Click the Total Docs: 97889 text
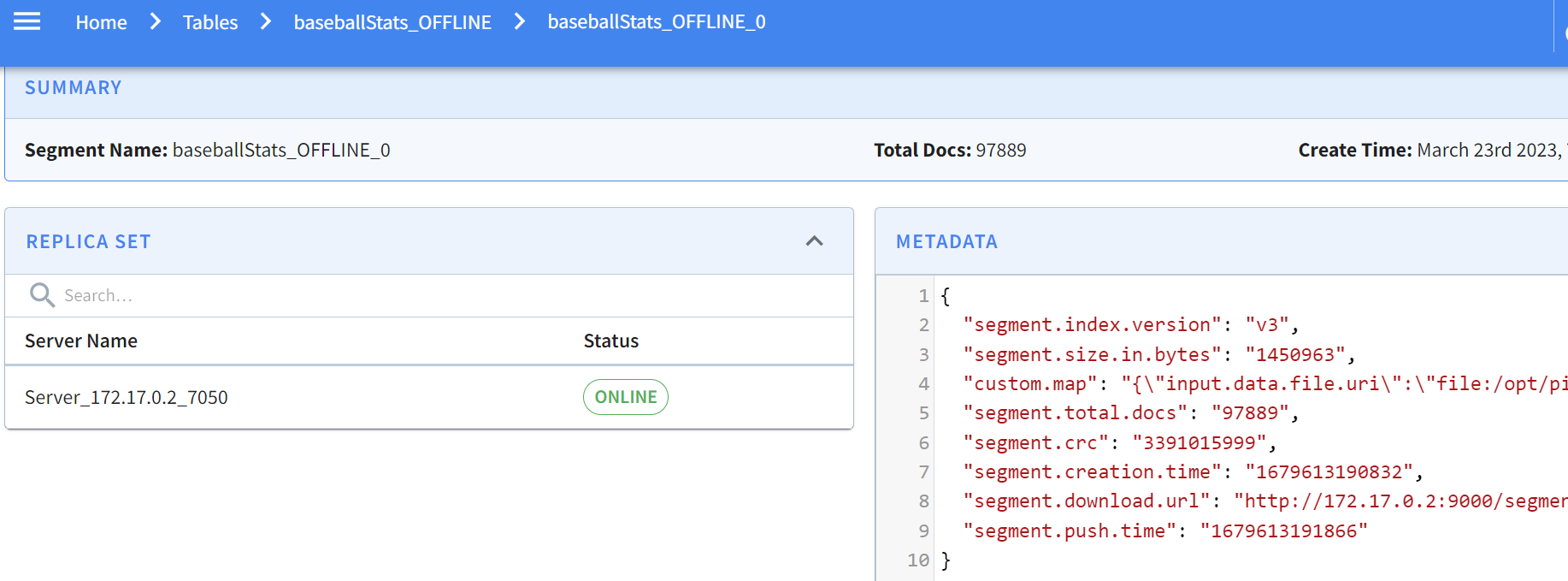 tap(950, 151)
